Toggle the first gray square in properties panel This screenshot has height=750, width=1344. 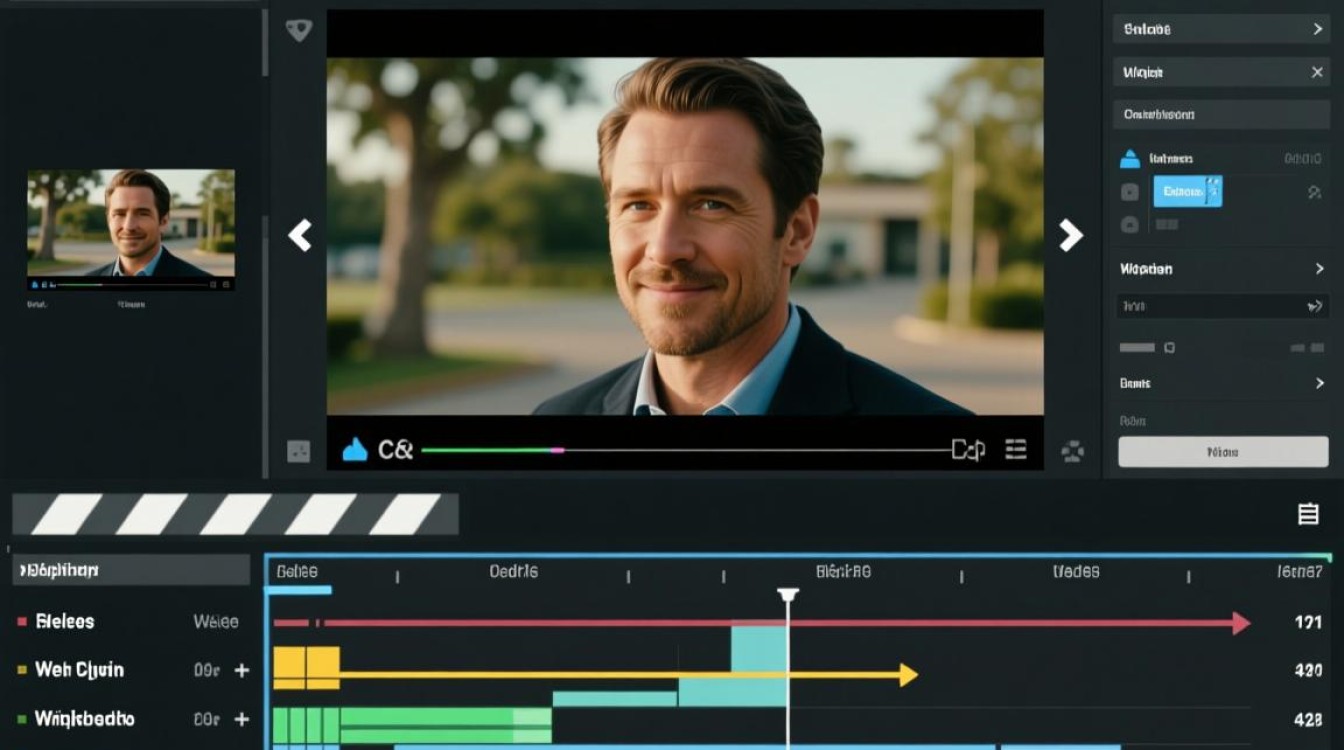[x=1129, y=192]
